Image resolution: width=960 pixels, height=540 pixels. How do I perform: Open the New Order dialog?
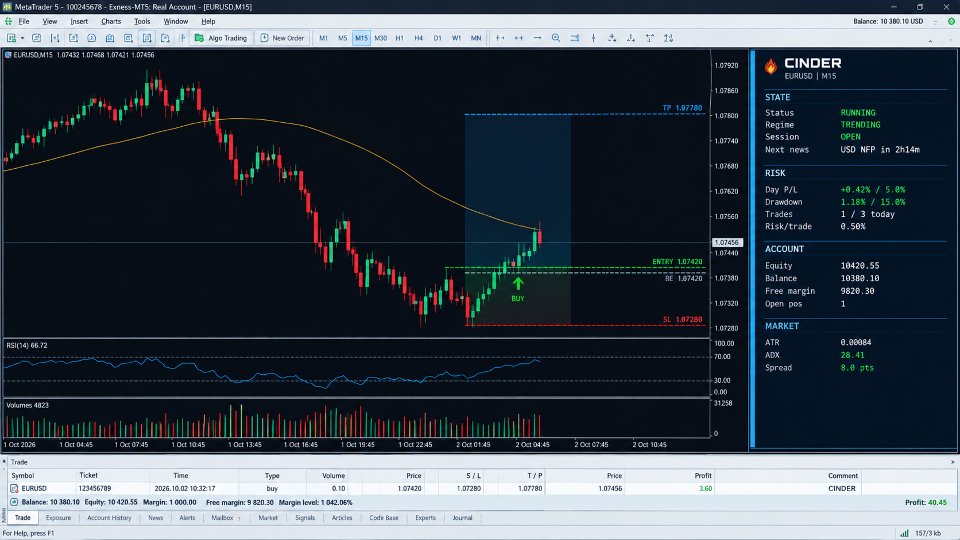pos(282,38)
